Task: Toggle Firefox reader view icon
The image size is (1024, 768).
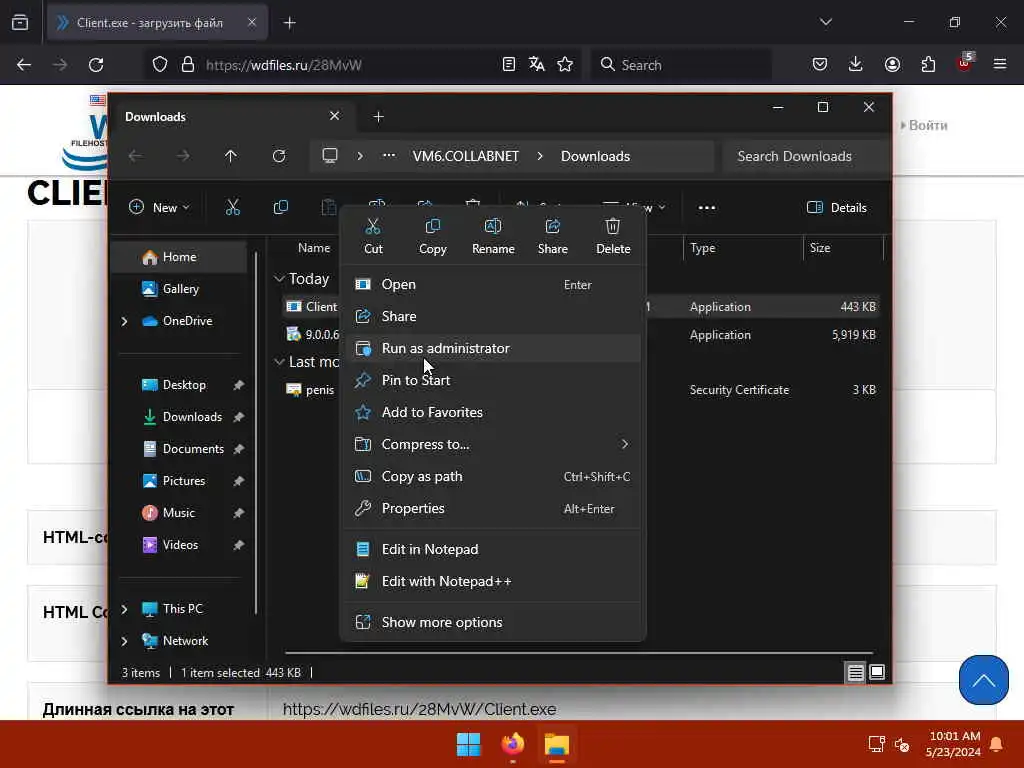Action: click(509, 64)
